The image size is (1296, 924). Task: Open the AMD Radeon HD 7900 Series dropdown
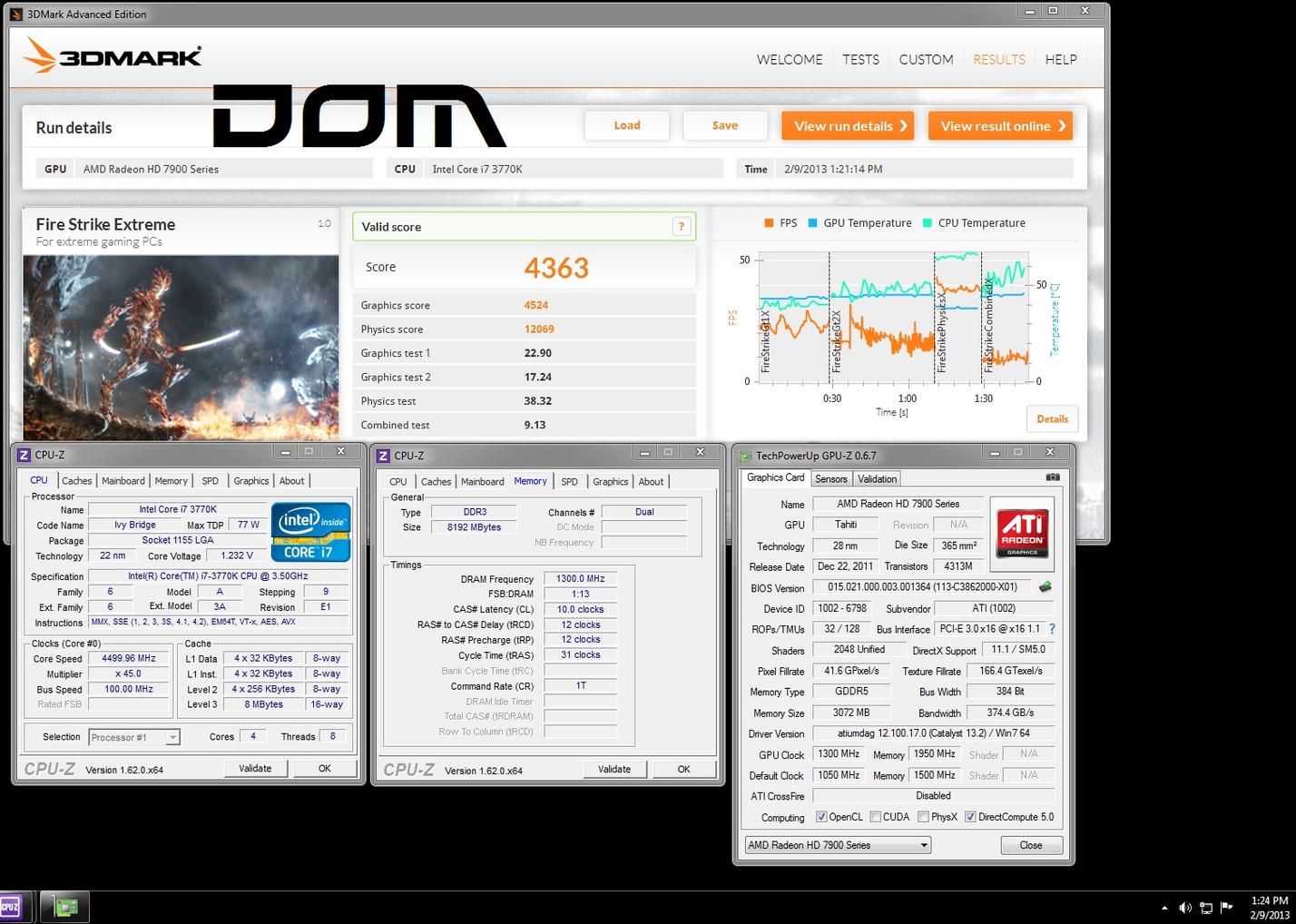point(838,845)
